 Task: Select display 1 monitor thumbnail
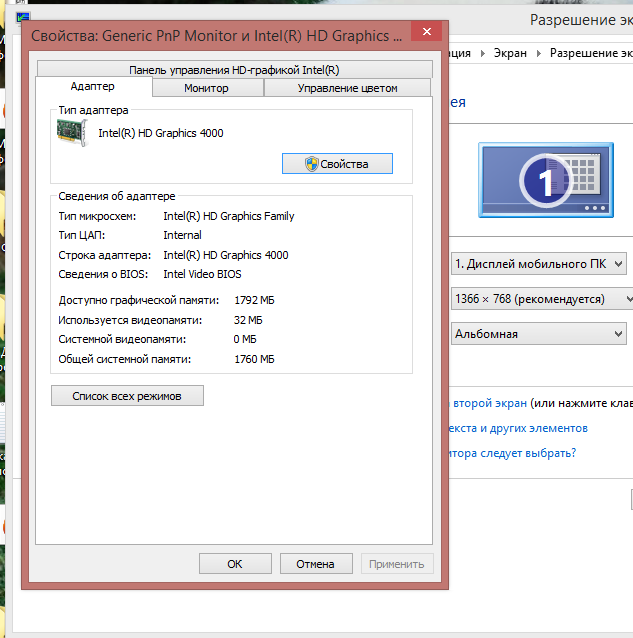coord(546,180)
